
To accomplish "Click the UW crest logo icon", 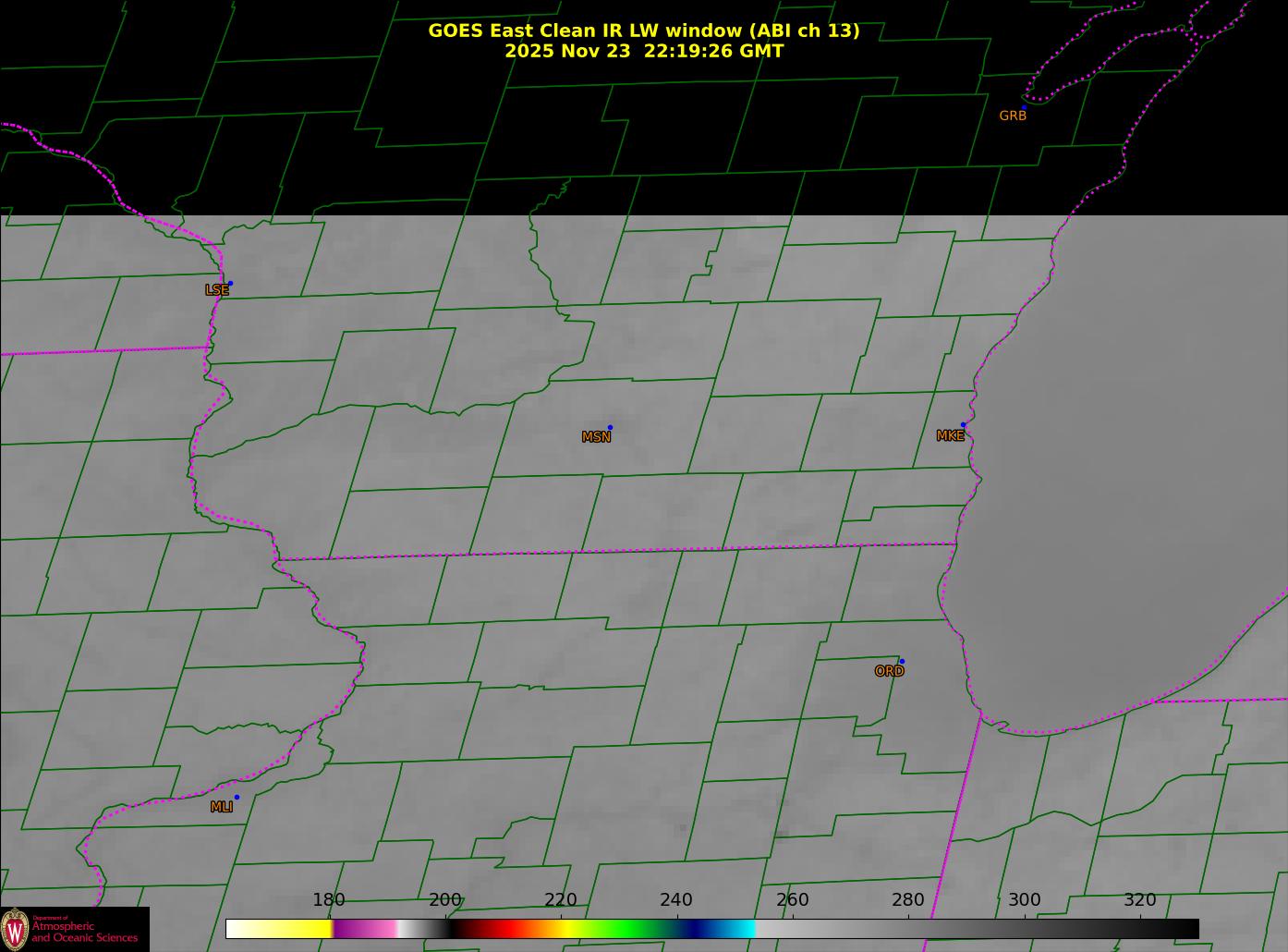I will click(x=15, y=929).
